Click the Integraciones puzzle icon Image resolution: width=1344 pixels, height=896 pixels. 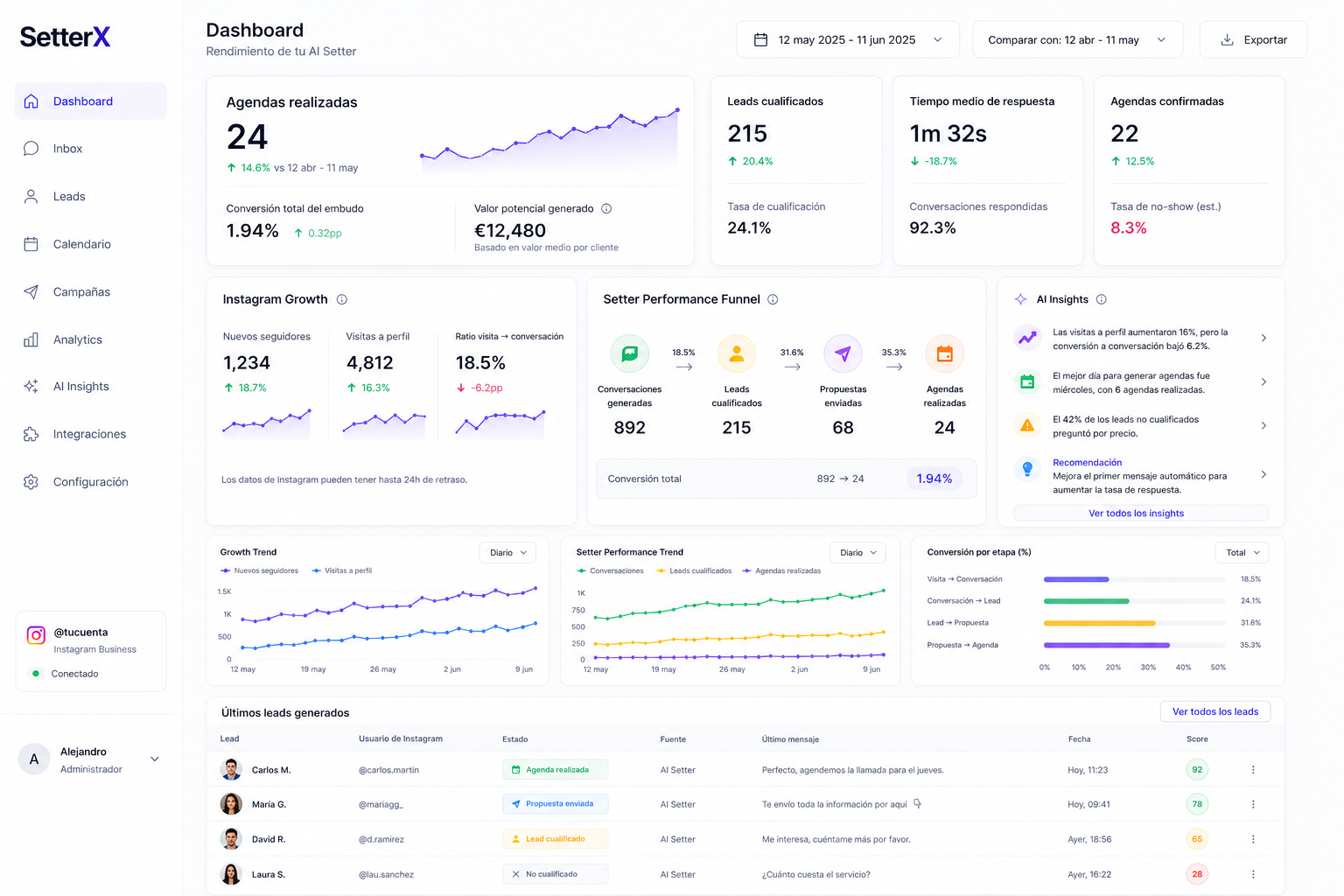[31, 434]
